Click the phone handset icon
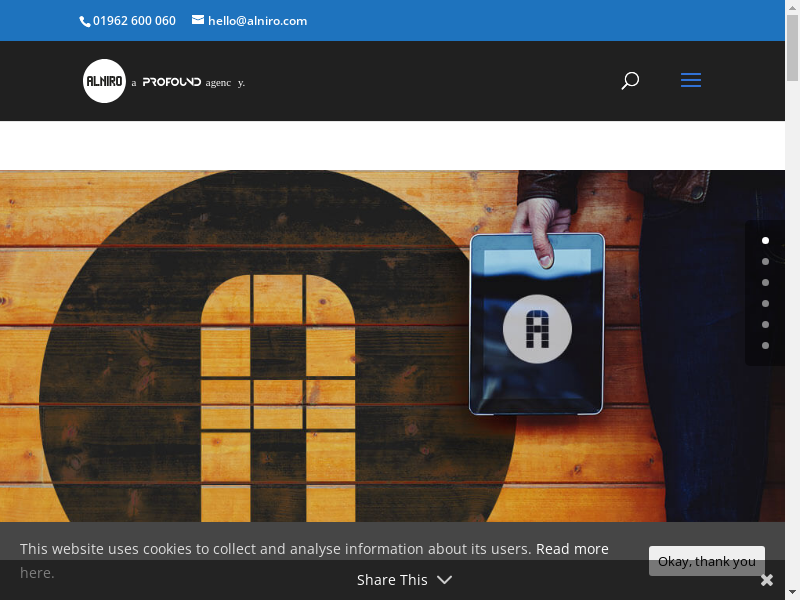 85,21
